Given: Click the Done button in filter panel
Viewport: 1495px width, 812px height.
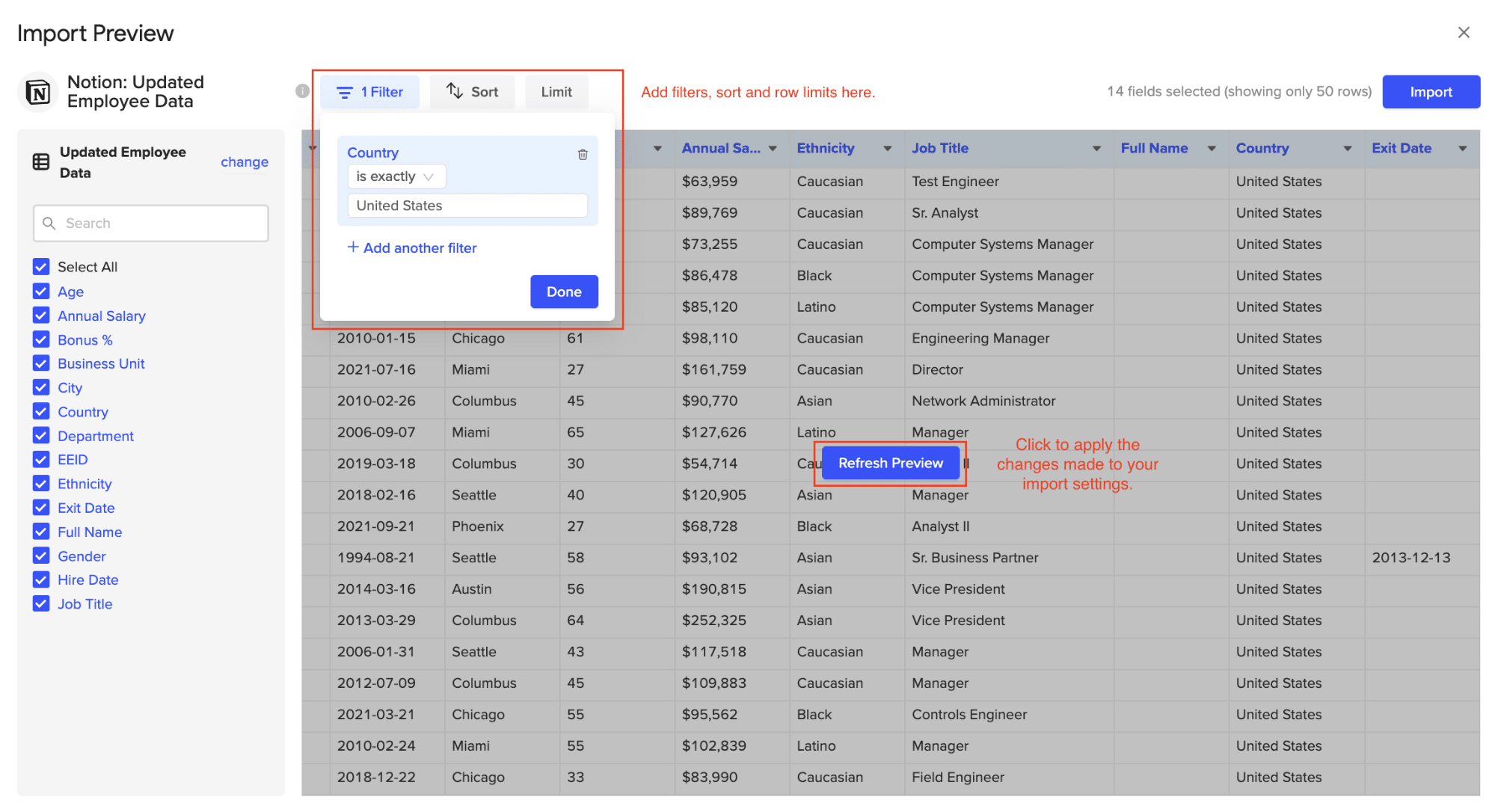Looking at the screenshot, I should [x=564, y=292].
